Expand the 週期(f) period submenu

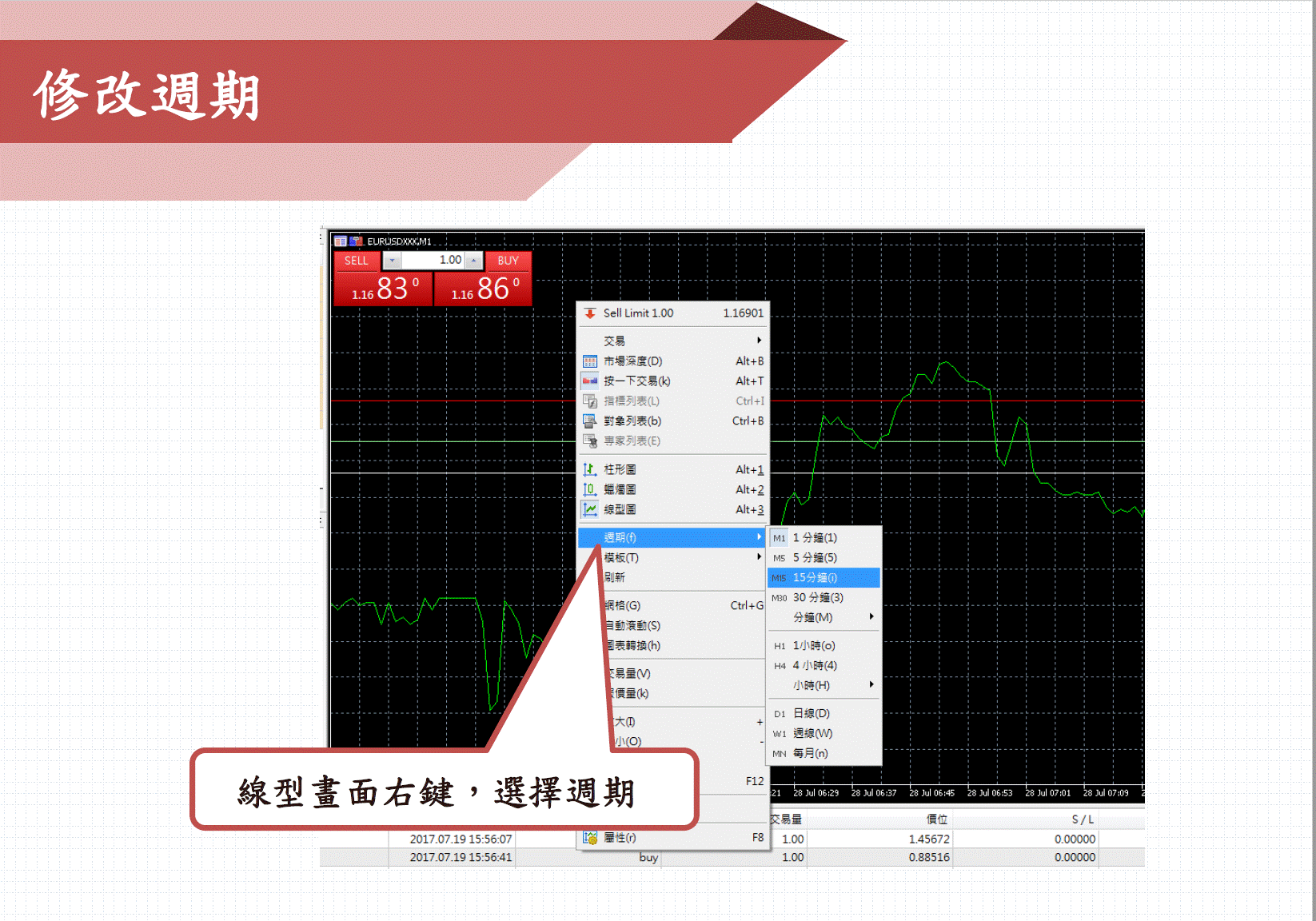[x=672, y=537]
